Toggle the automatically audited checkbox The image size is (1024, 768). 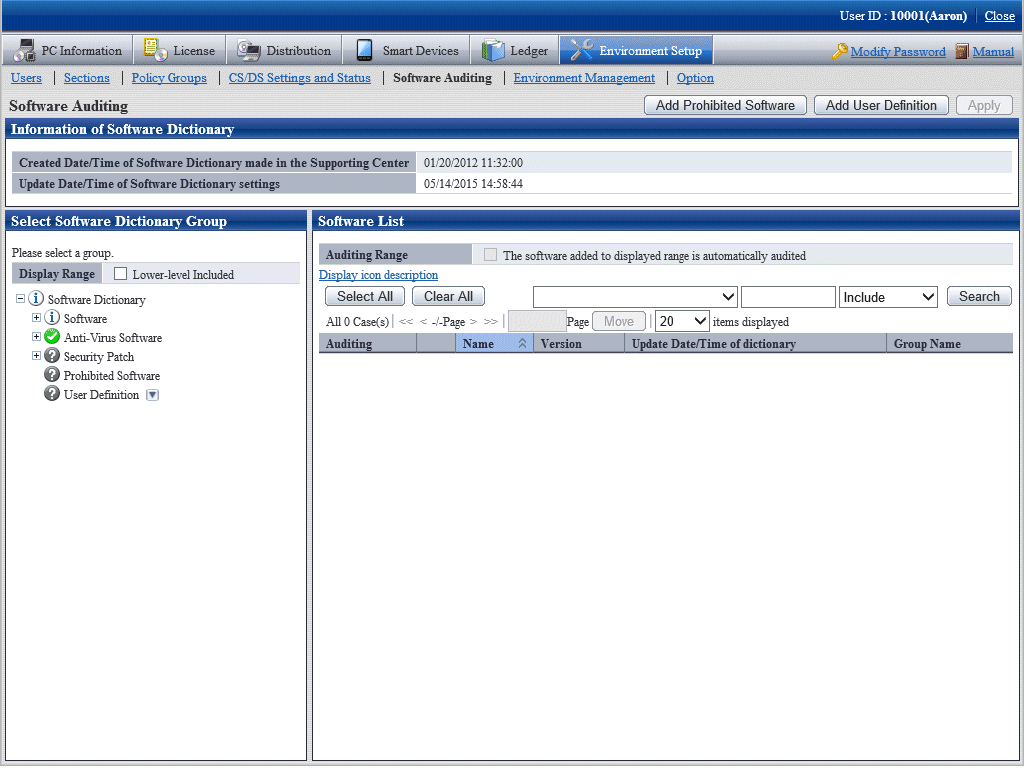pos(490,255)
